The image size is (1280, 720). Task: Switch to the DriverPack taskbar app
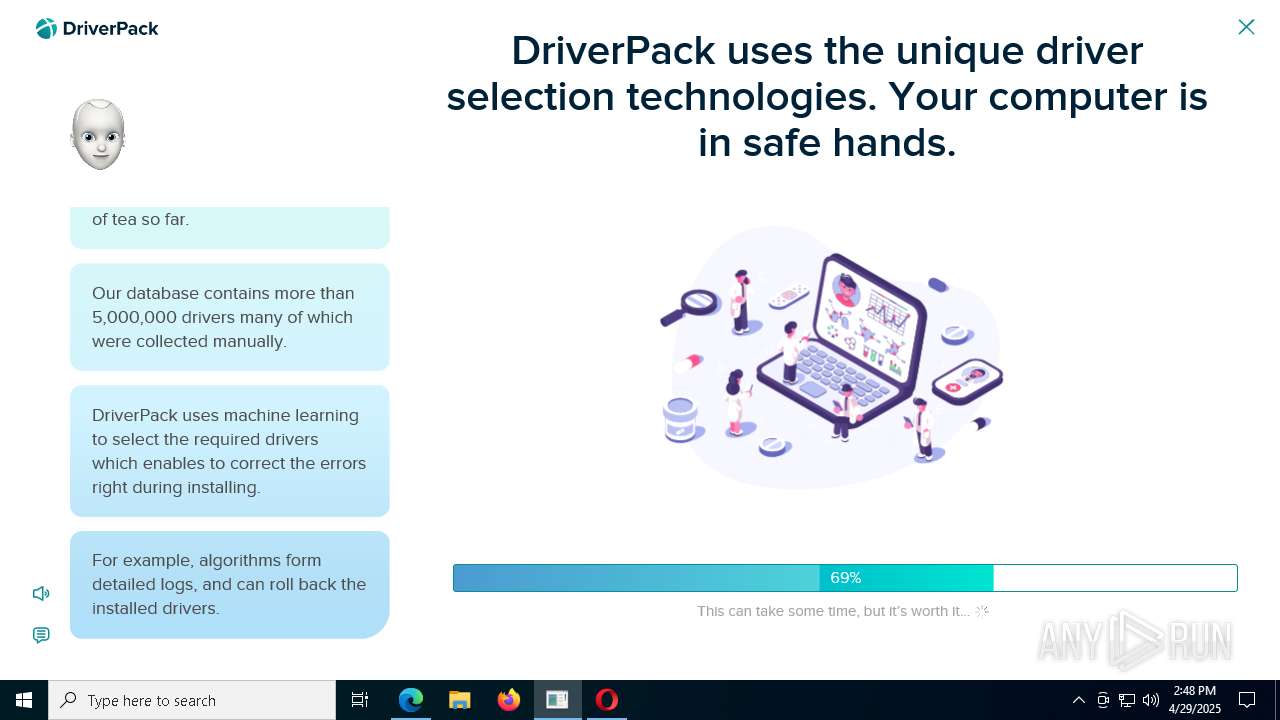point(557,700)
